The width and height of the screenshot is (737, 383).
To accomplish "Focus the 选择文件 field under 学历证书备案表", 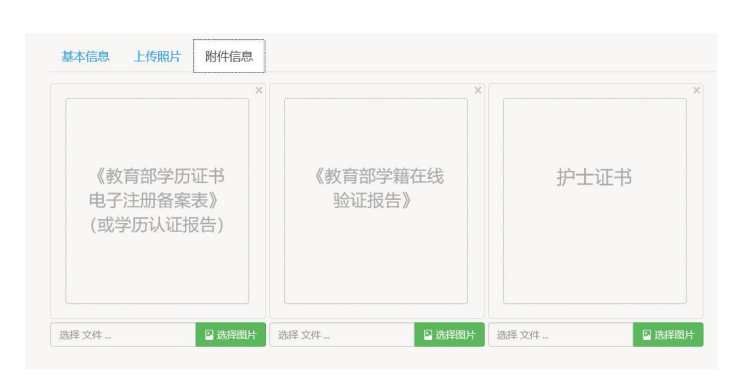I will click(x=123, y=335).
